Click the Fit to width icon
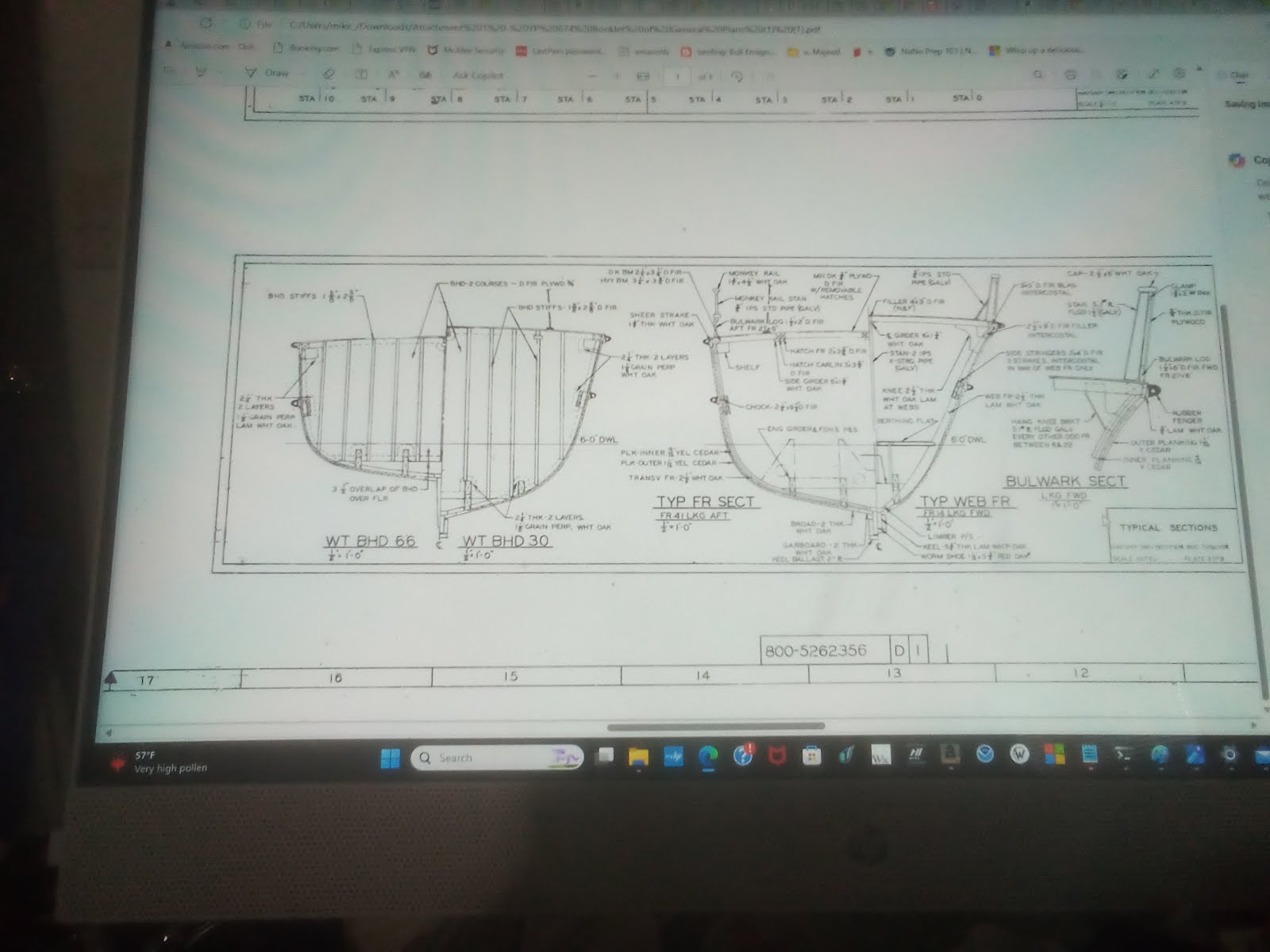1270x952 pixels. pos(643,76)
